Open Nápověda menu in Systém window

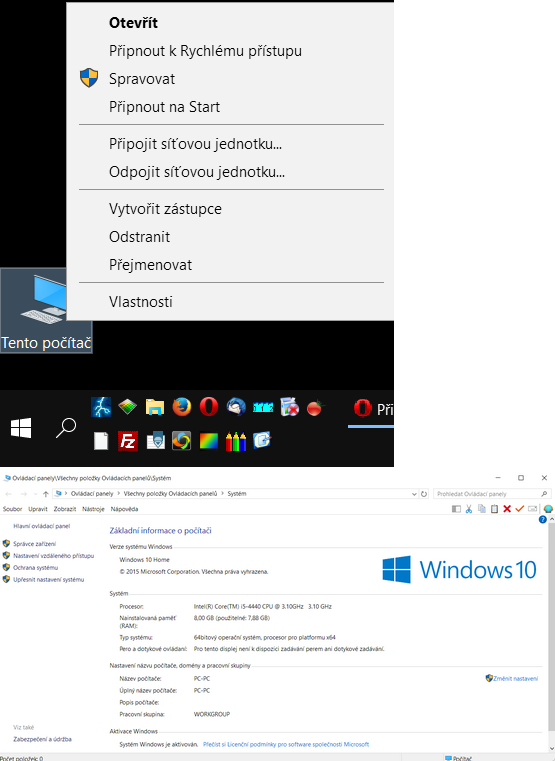tap(124, 509)
